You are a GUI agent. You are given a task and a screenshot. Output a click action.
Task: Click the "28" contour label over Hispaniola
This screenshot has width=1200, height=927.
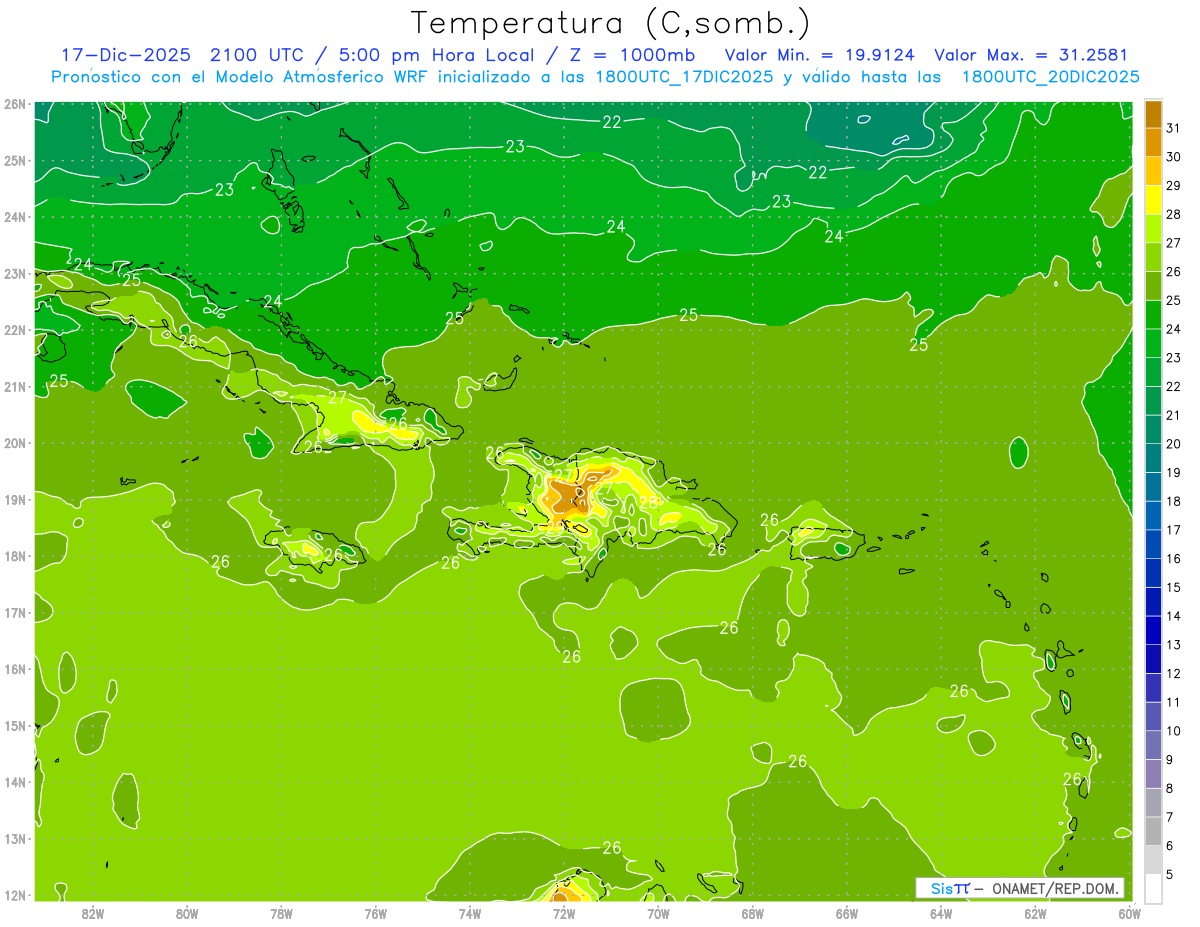648,502
